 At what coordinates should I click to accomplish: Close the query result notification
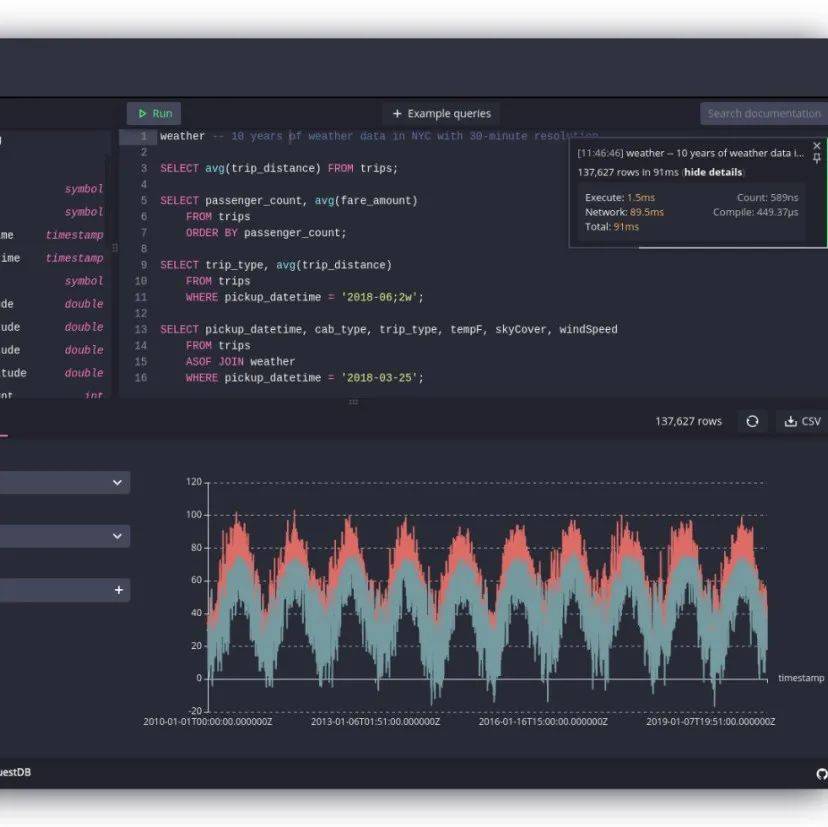(x=817, y=146)
